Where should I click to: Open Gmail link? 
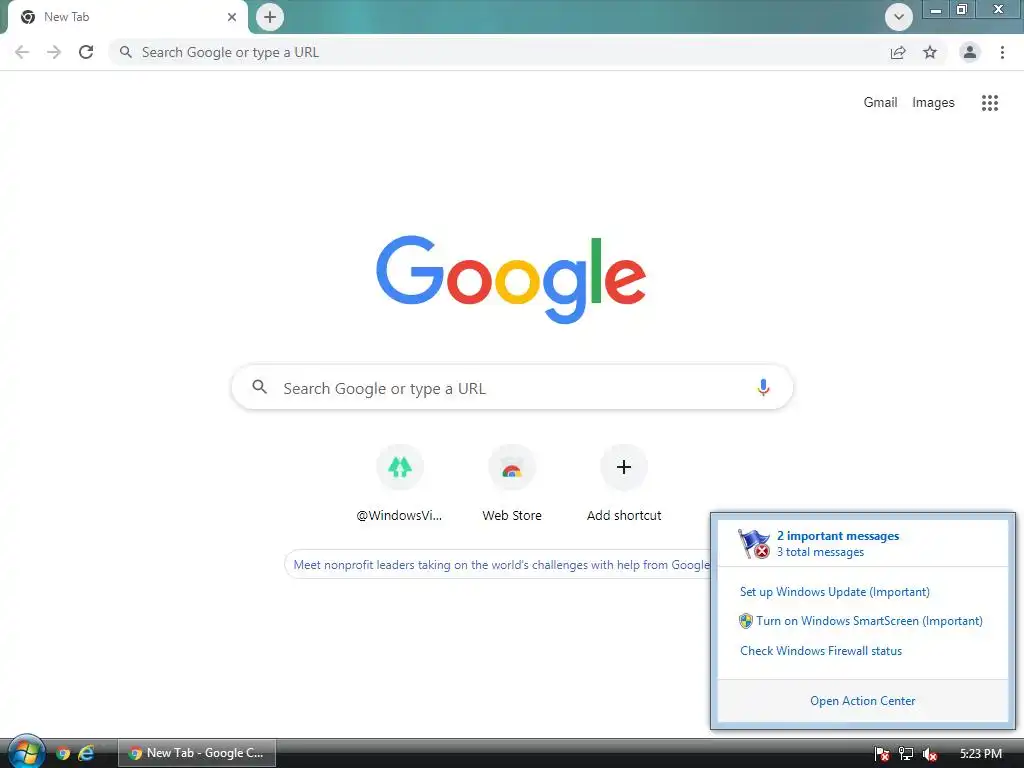pyautogui.click(x=880, y=103)
